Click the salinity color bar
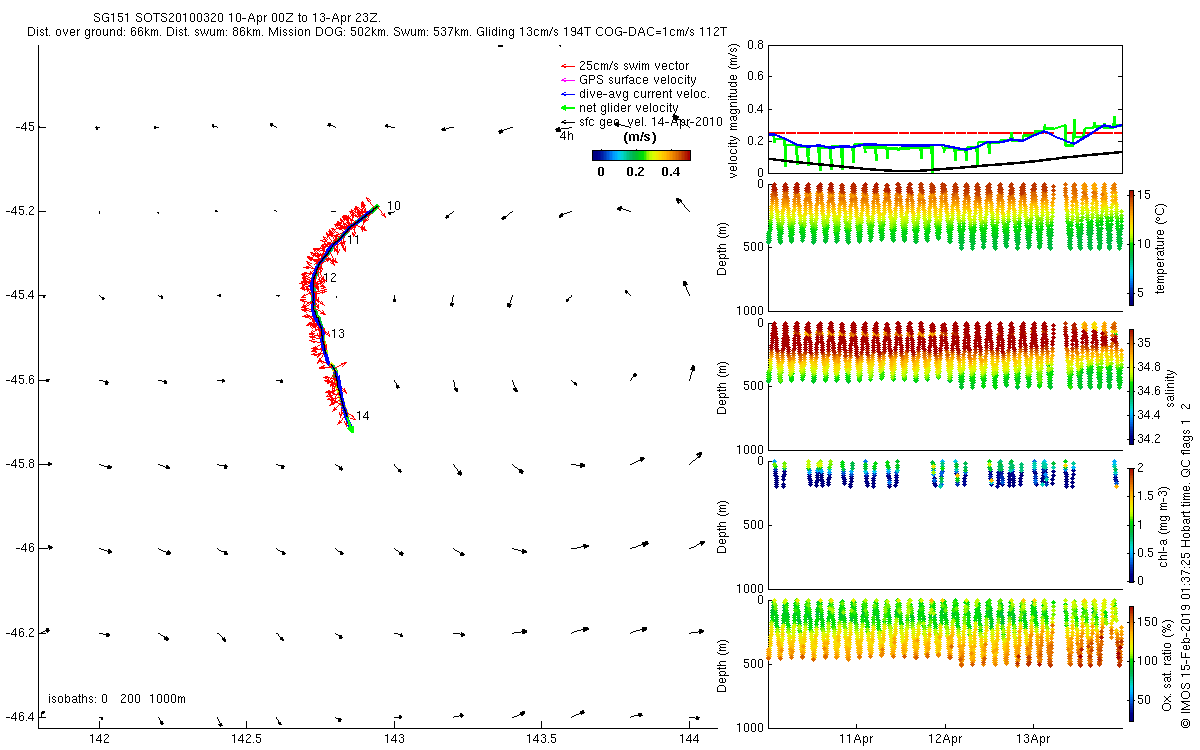This screenshot has height=750, width=1200. point(1131,387)
